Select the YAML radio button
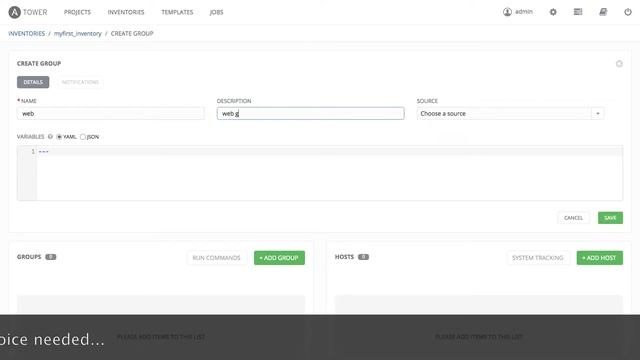 (x=59, y=137)
